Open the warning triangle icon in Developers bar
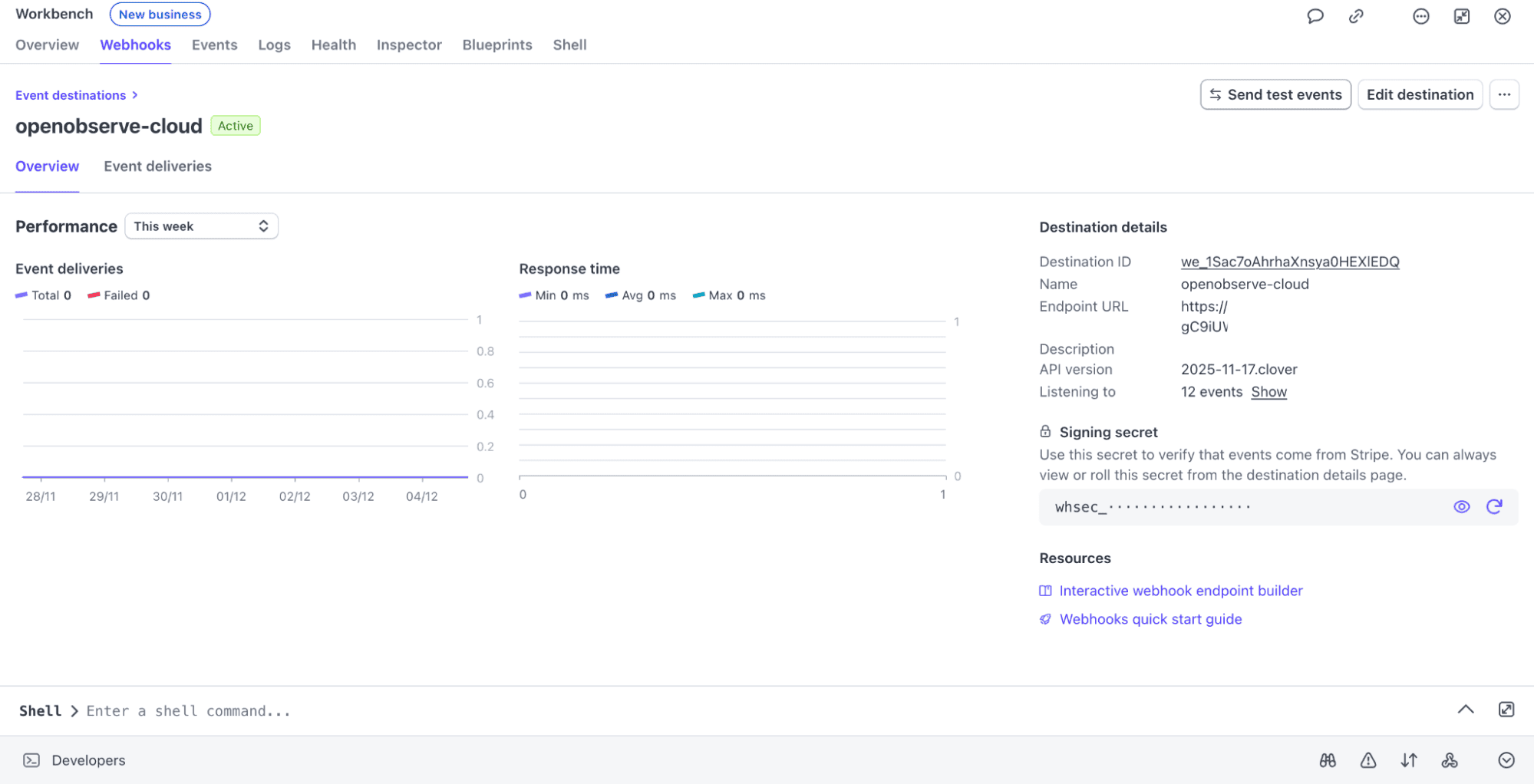 (x=1368, y=760)
